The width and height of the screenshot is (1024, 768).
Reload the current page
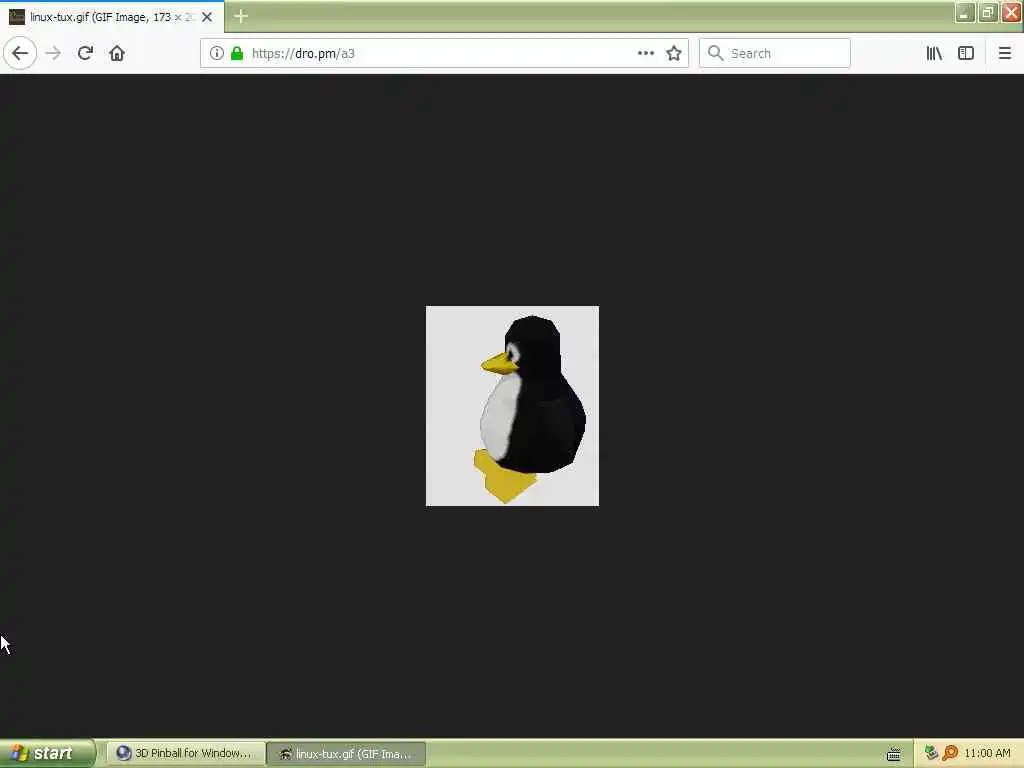tap(85, 54)
